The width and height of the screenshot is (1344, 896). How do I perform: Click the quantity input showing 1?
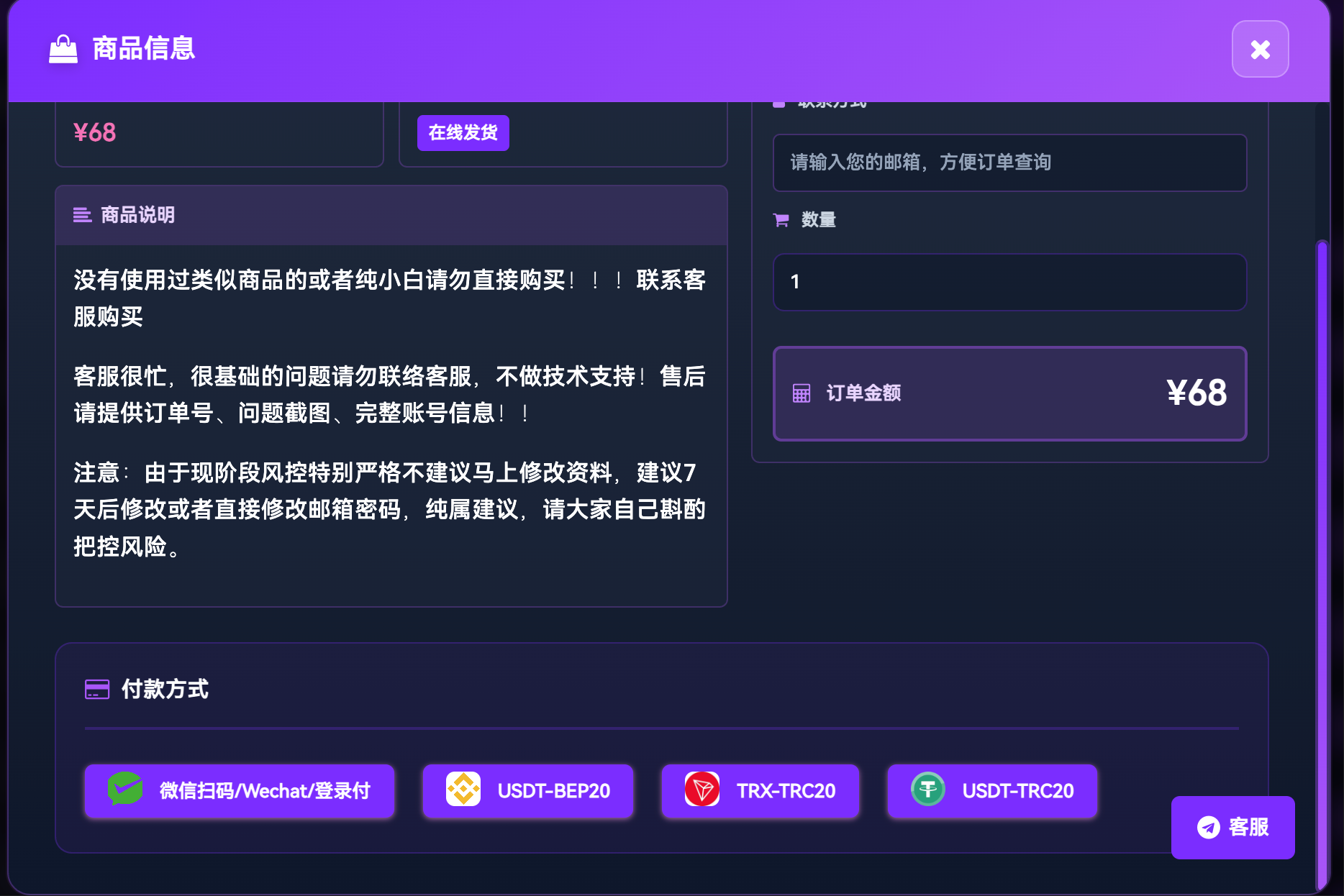point(1009,282)
